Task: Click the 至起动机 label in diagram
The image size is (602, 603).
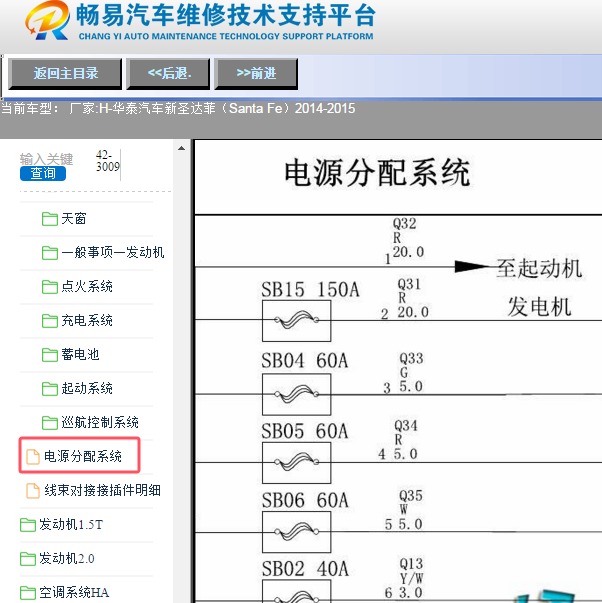Action: [539, 268]
